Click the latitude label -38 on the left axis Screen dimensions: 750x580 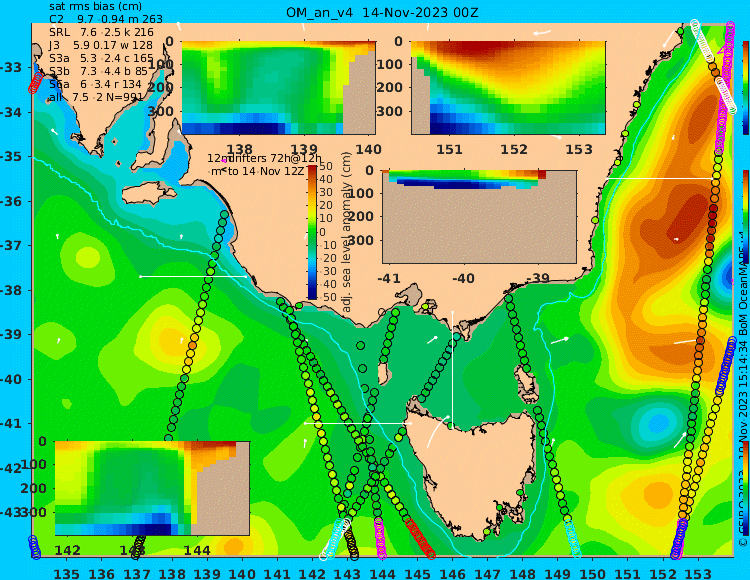(12, 290)
